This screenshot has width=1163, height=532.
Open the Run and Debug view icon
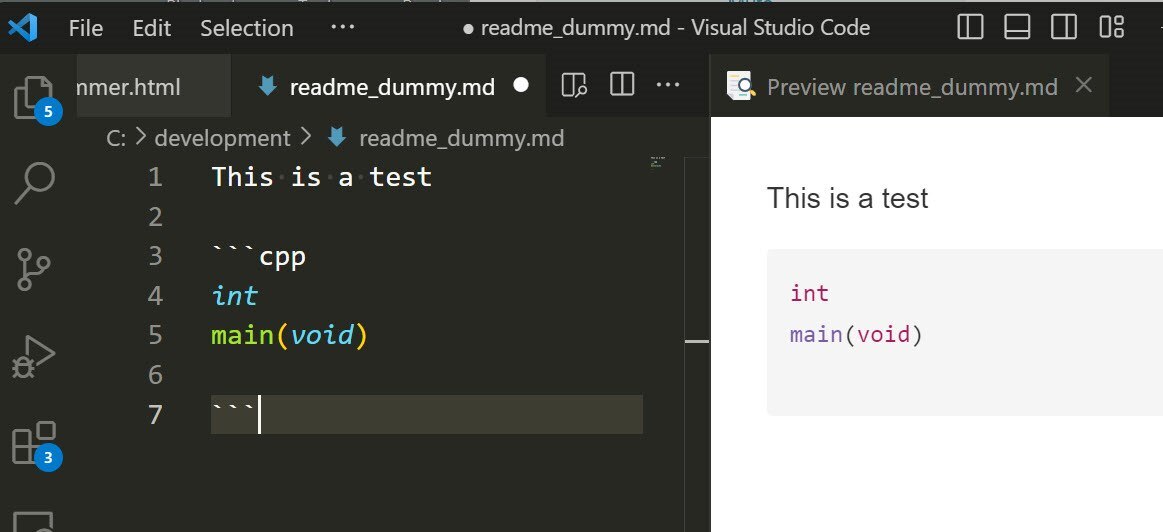point(34,358)
